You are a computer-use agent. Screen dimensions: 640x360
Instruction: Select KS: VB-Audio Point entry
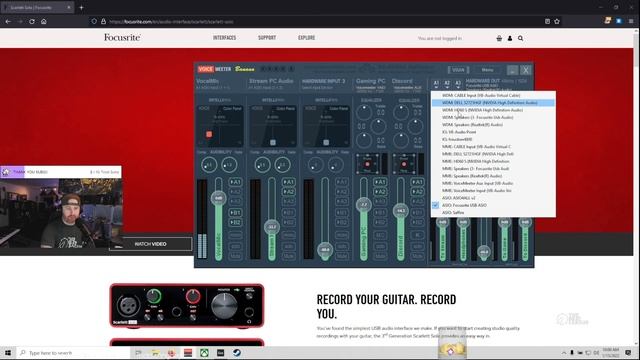tap(493, 132)
